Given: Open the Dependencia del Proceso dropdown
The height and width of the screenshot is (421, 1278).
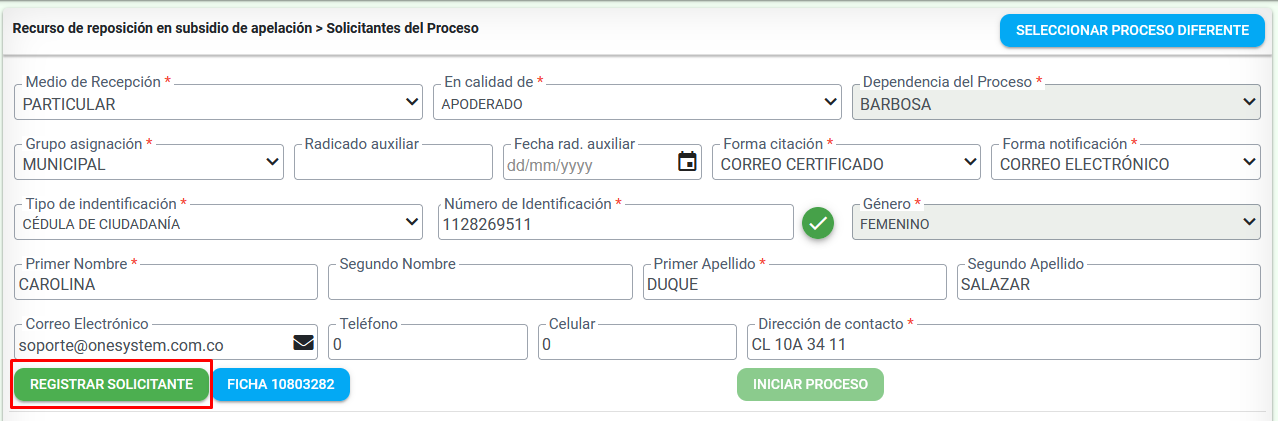Looking at the screenshot, I should (x=1055, y=103).
